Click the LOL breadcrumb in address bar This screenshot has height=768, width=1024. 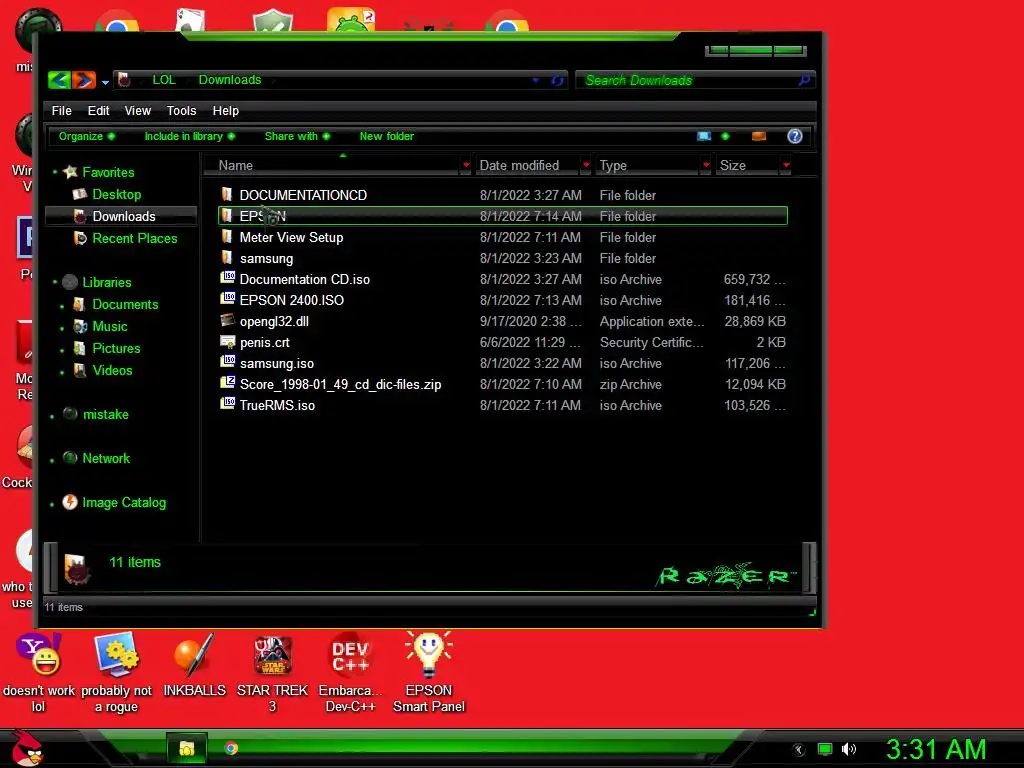164,80
